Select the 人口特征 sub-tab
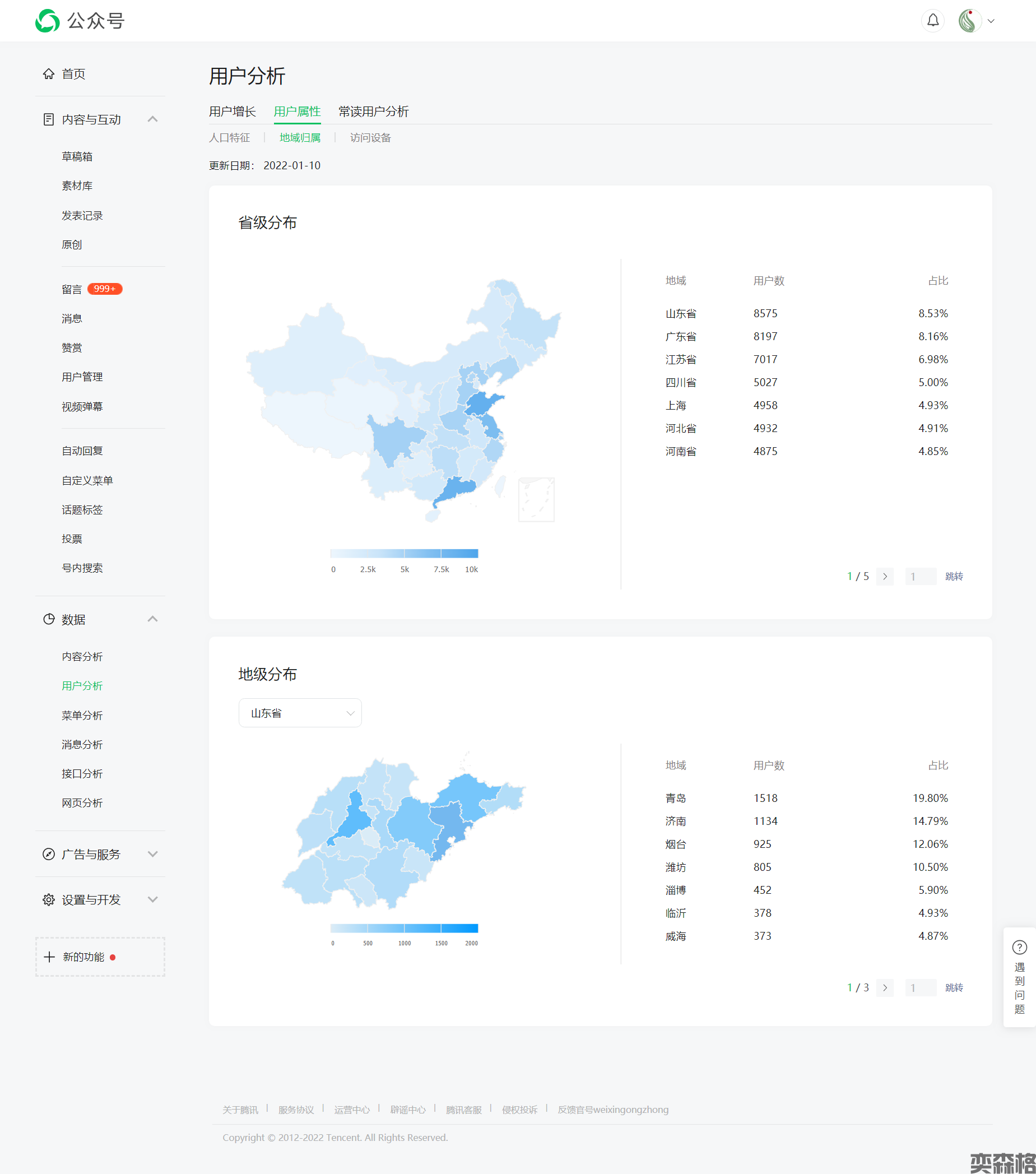The width and height of the screenshot is (1036, 1174). 229,138
